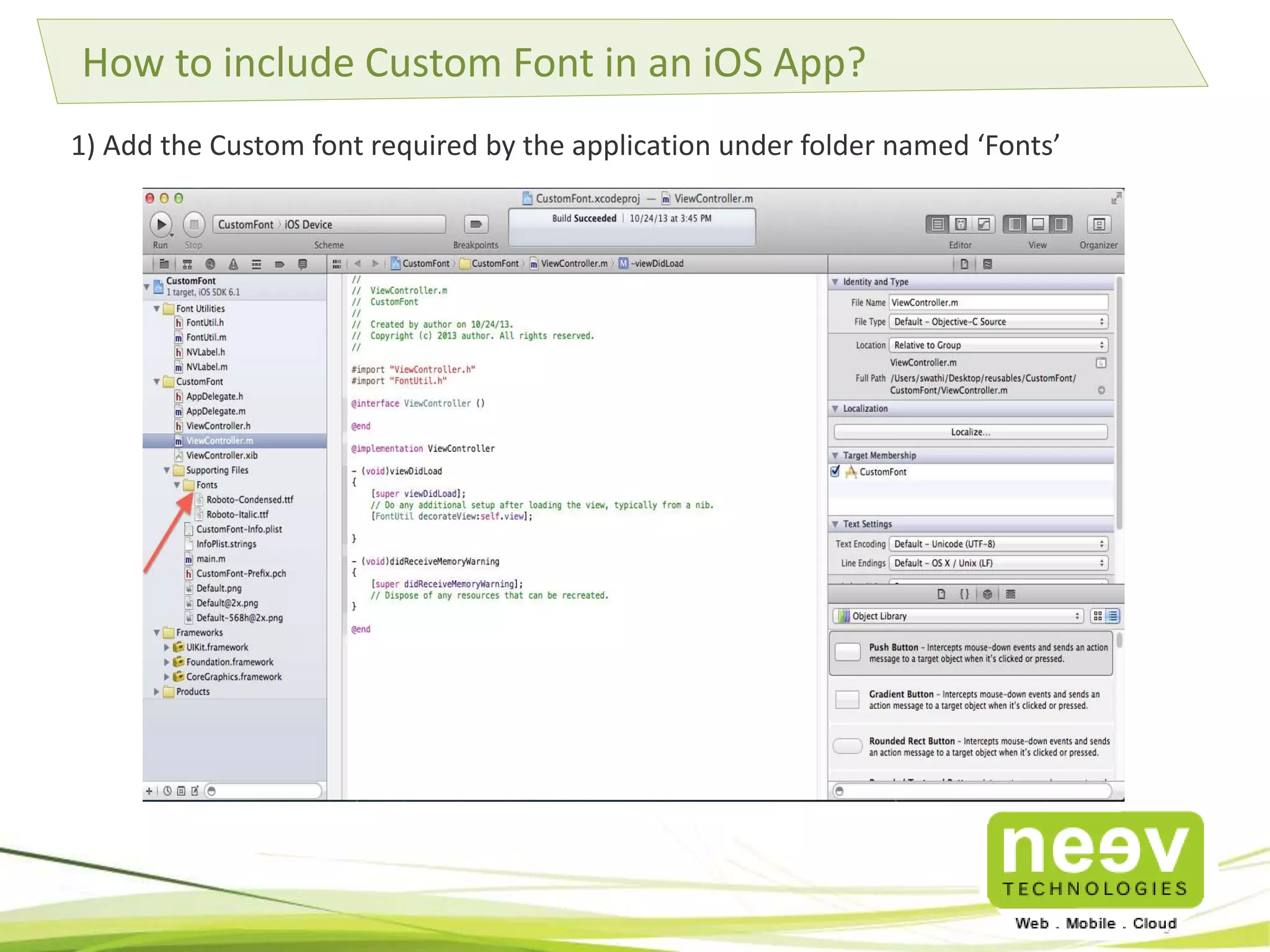This screenshot has width=1270, height=952.
Task: Collapse the Fonts folder
Action: (177, 485)
